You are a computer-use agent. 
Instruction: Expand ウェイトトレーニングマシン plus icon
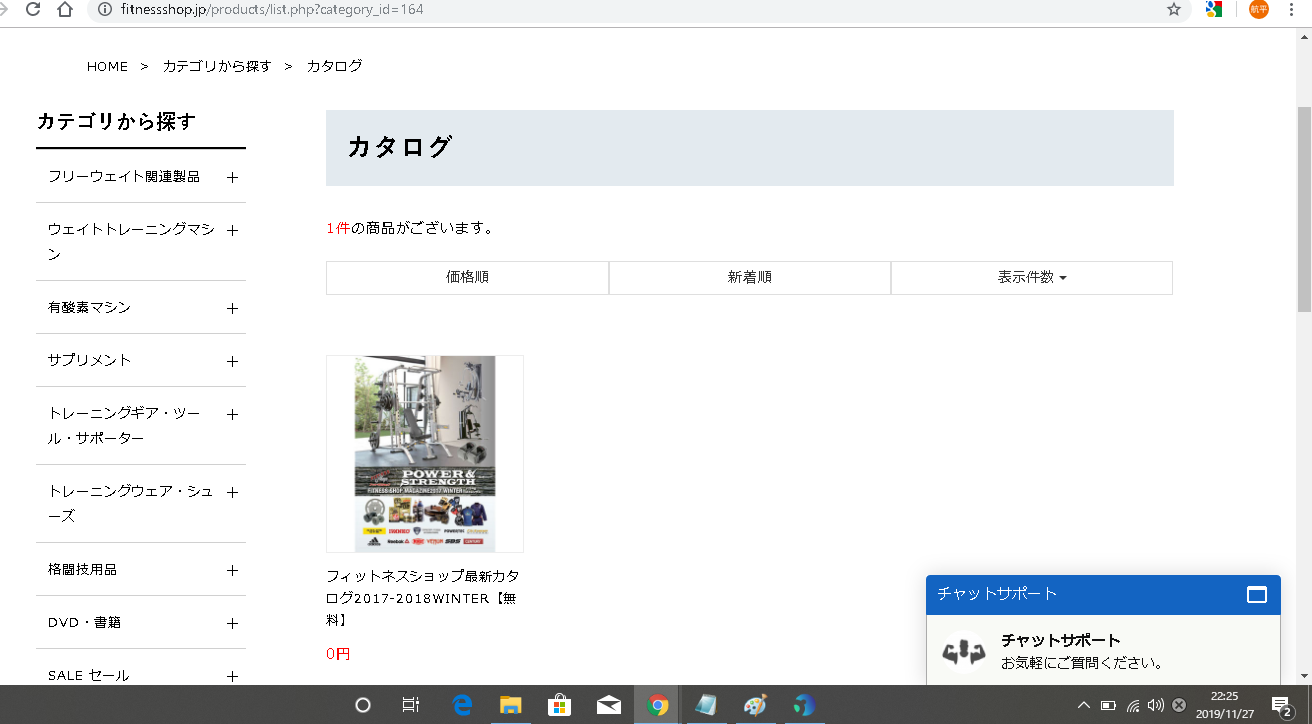click(x=232, y=230)
